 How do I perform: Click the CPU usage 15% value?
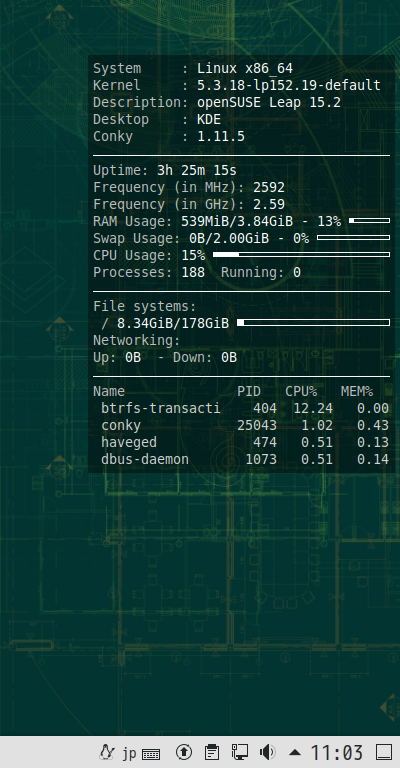(x=193, y=255)
